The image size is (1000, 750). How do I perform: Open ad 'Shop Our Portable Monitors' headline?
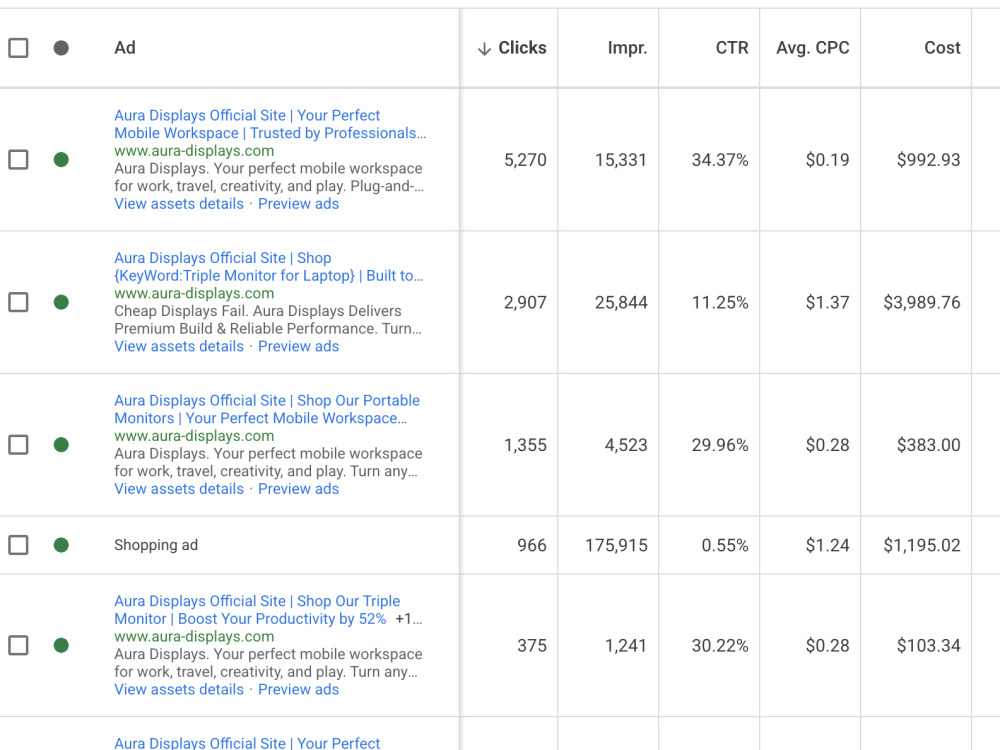(267, 409)
